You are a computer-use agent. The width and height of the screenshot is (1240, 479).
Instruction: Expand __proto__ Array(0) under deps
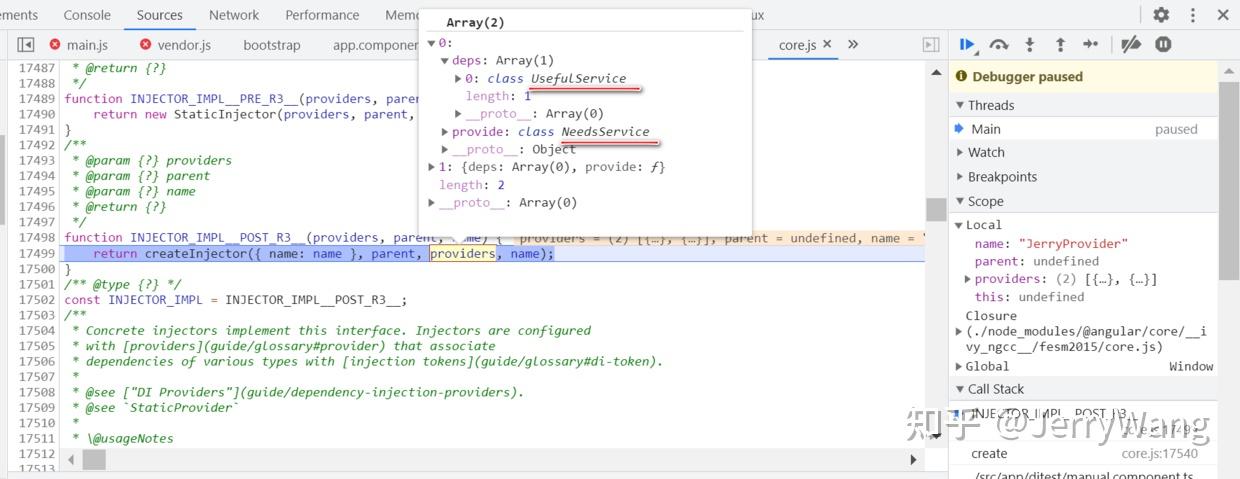(459, 114)
